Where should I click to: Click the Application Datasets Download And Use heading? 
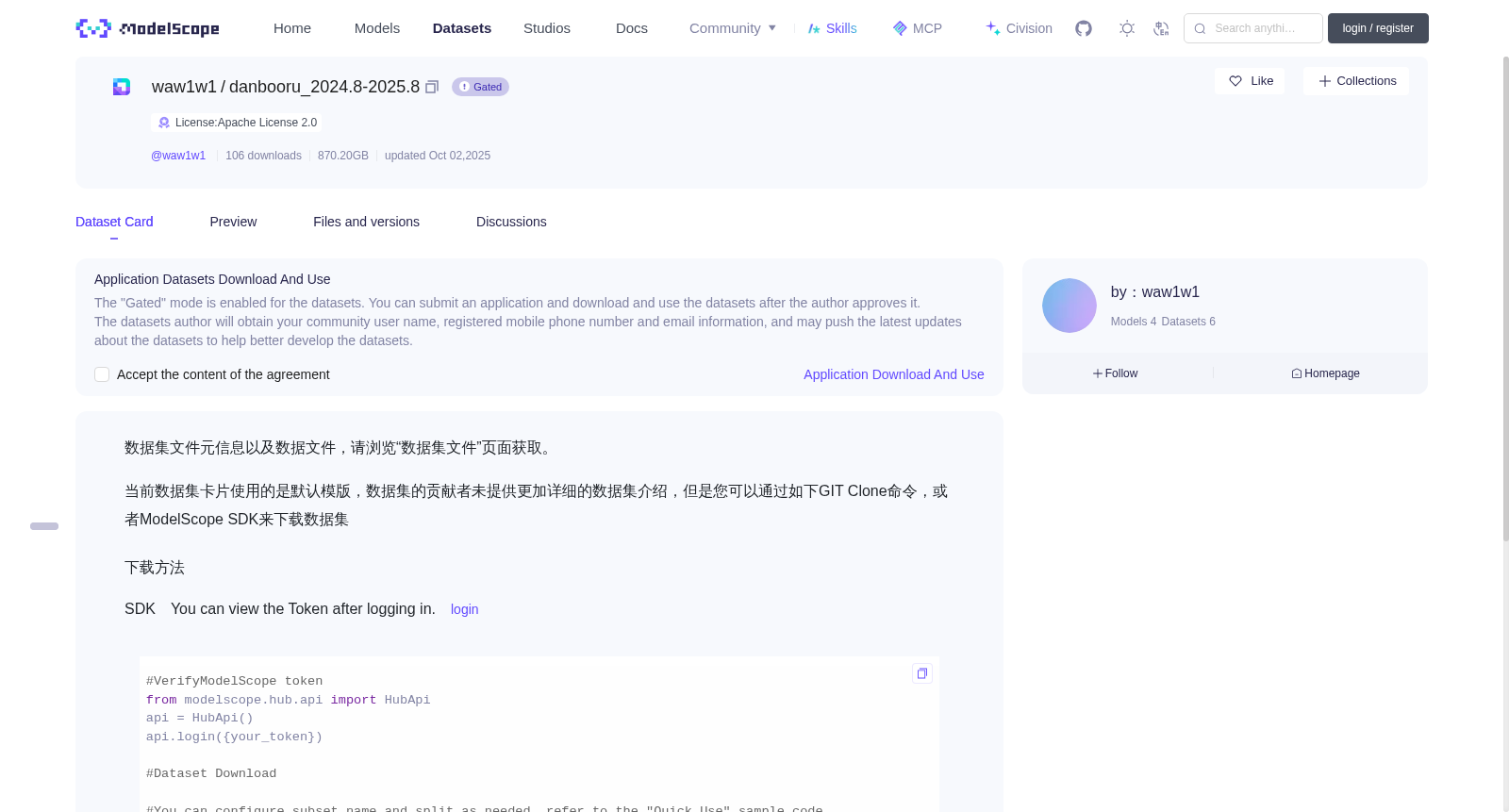(212, 279)
